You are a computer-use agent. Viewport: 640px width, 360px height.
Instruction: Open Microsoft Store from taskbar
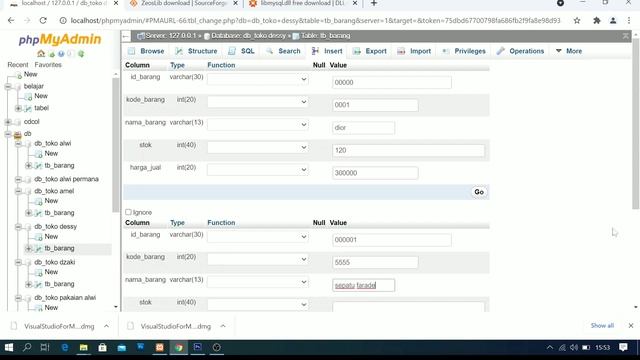pos(102,347)
